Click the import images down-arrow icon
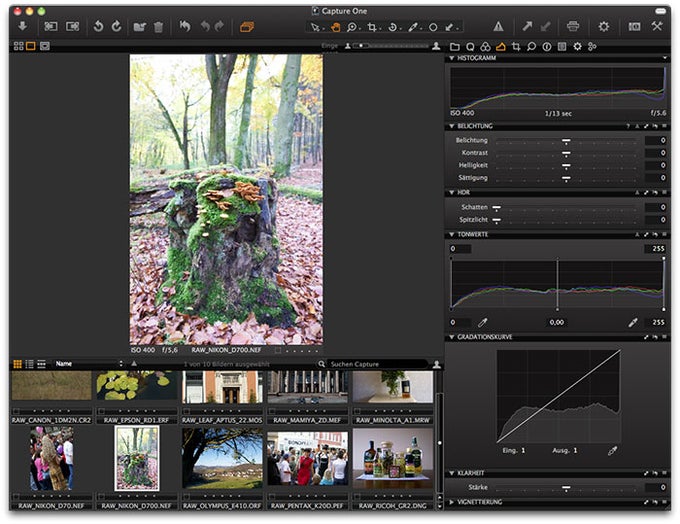This screenshot has width=680, height=524. coord(23,26)
